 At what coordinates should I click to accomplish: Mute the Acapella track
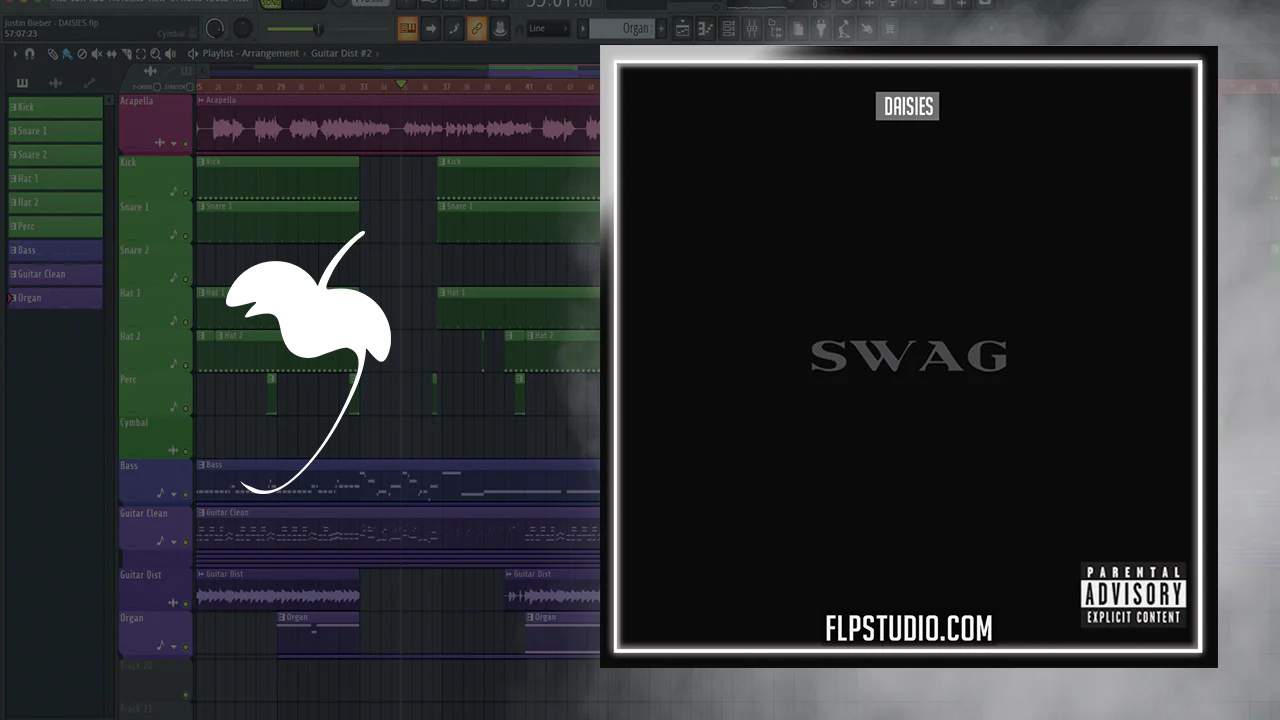[185, 144]
